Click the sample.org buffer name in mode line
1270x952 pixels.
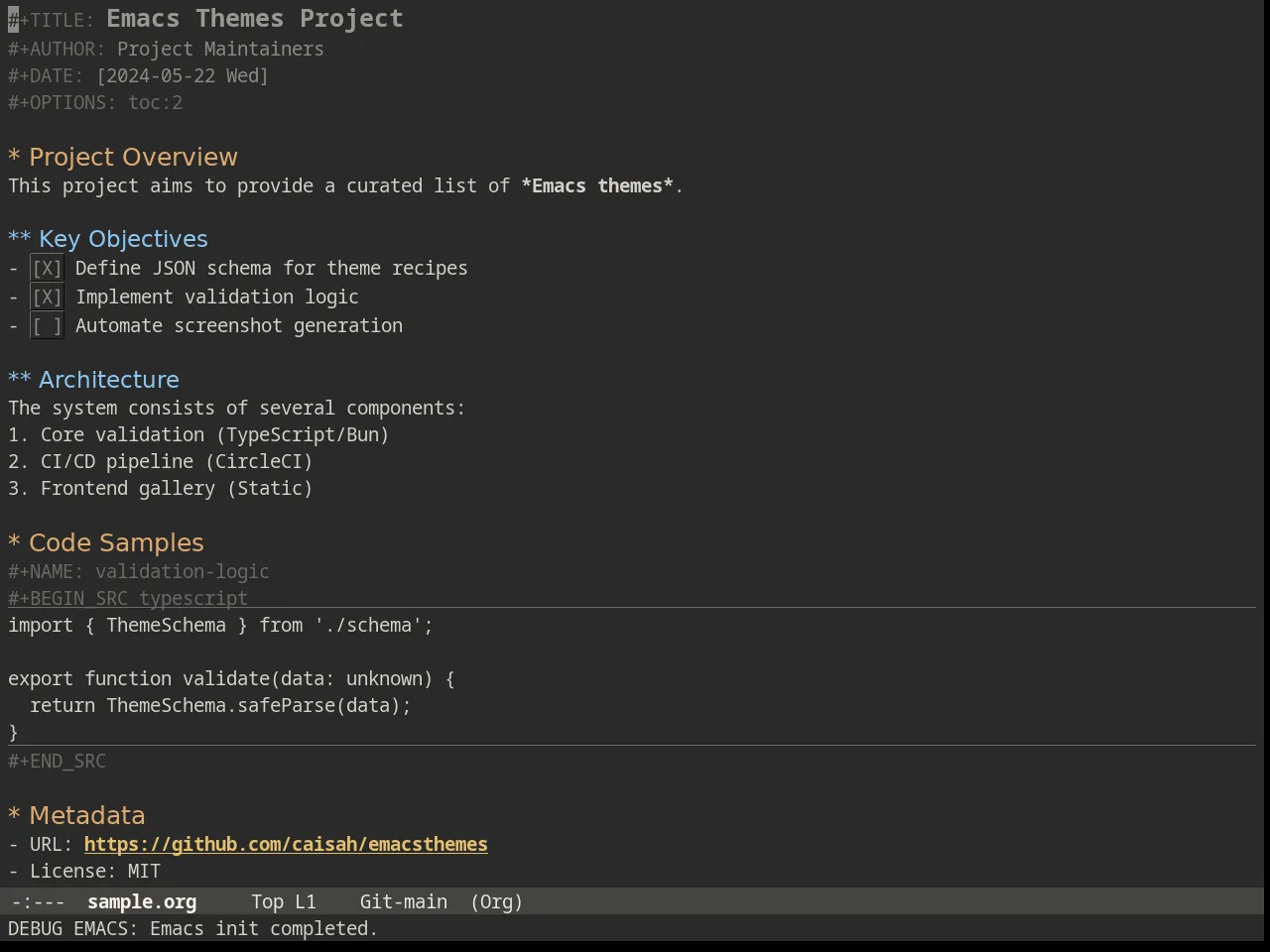click(142, 902)
